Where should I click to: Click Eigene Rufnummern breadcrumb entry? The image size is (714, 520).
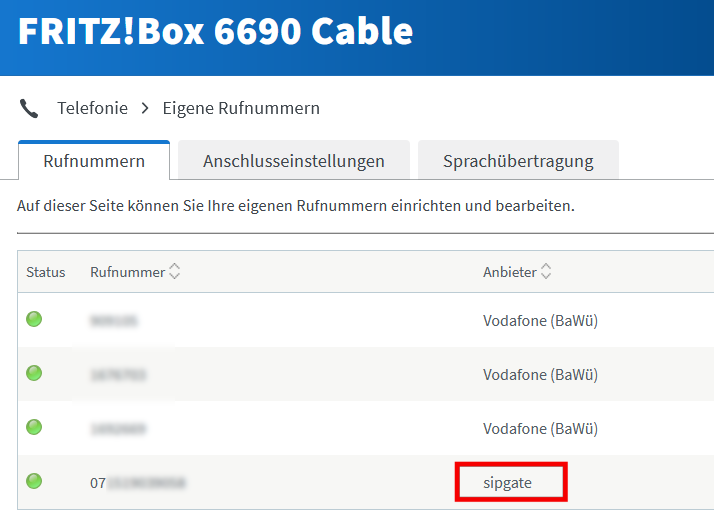241,108
